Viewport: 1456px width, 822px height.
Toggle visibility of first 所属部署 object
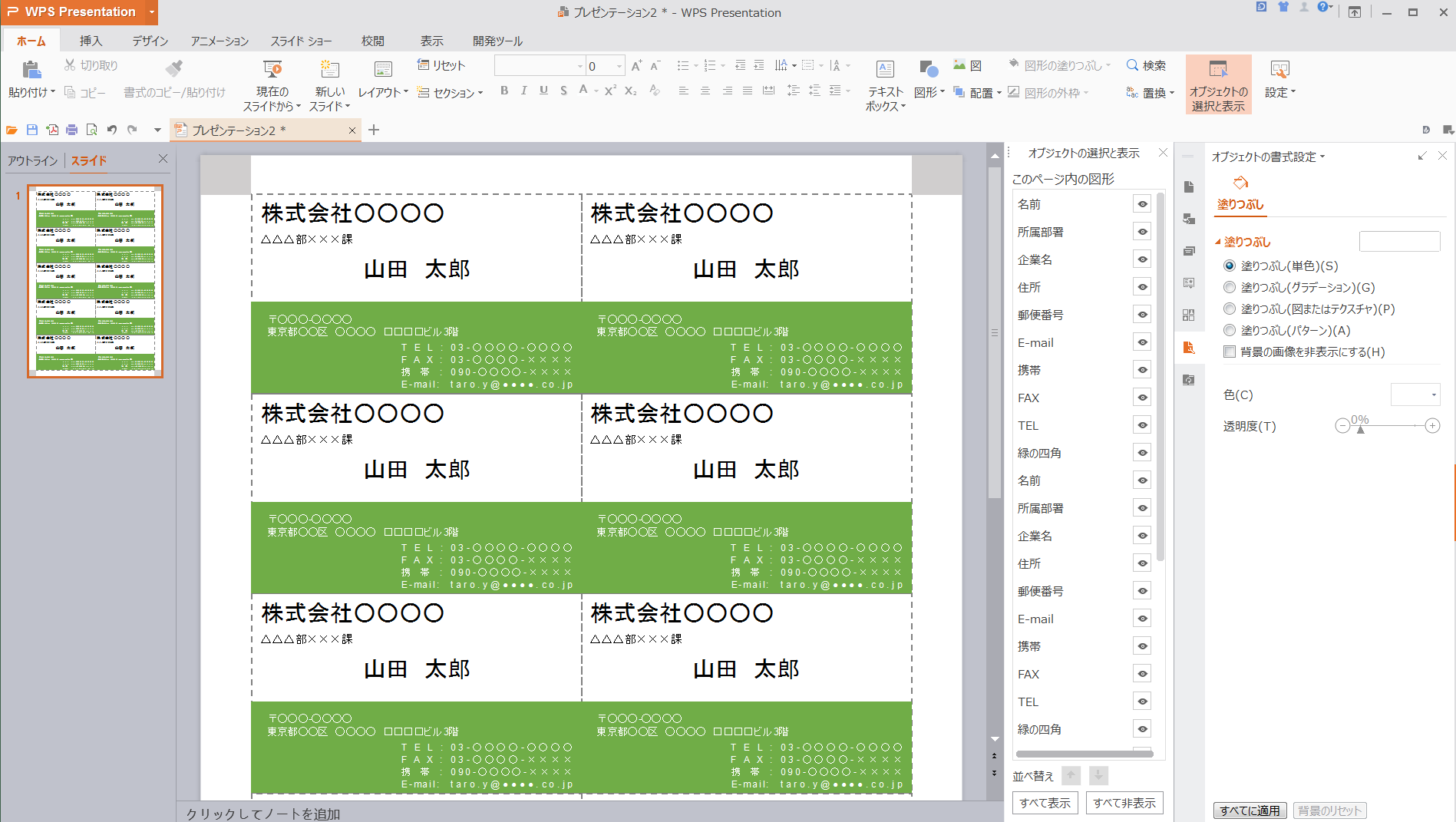1142,232
